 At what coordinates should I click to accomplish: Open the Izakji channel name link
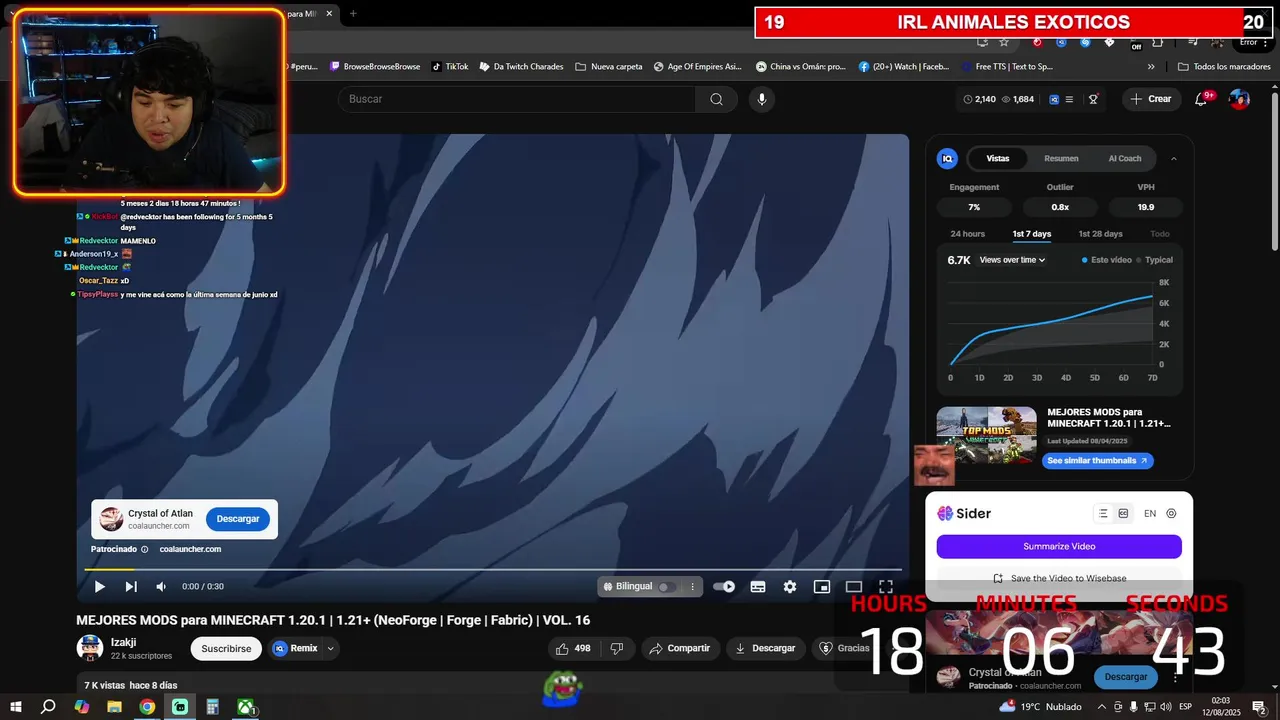pyautogui.click(x=123, y=642)
